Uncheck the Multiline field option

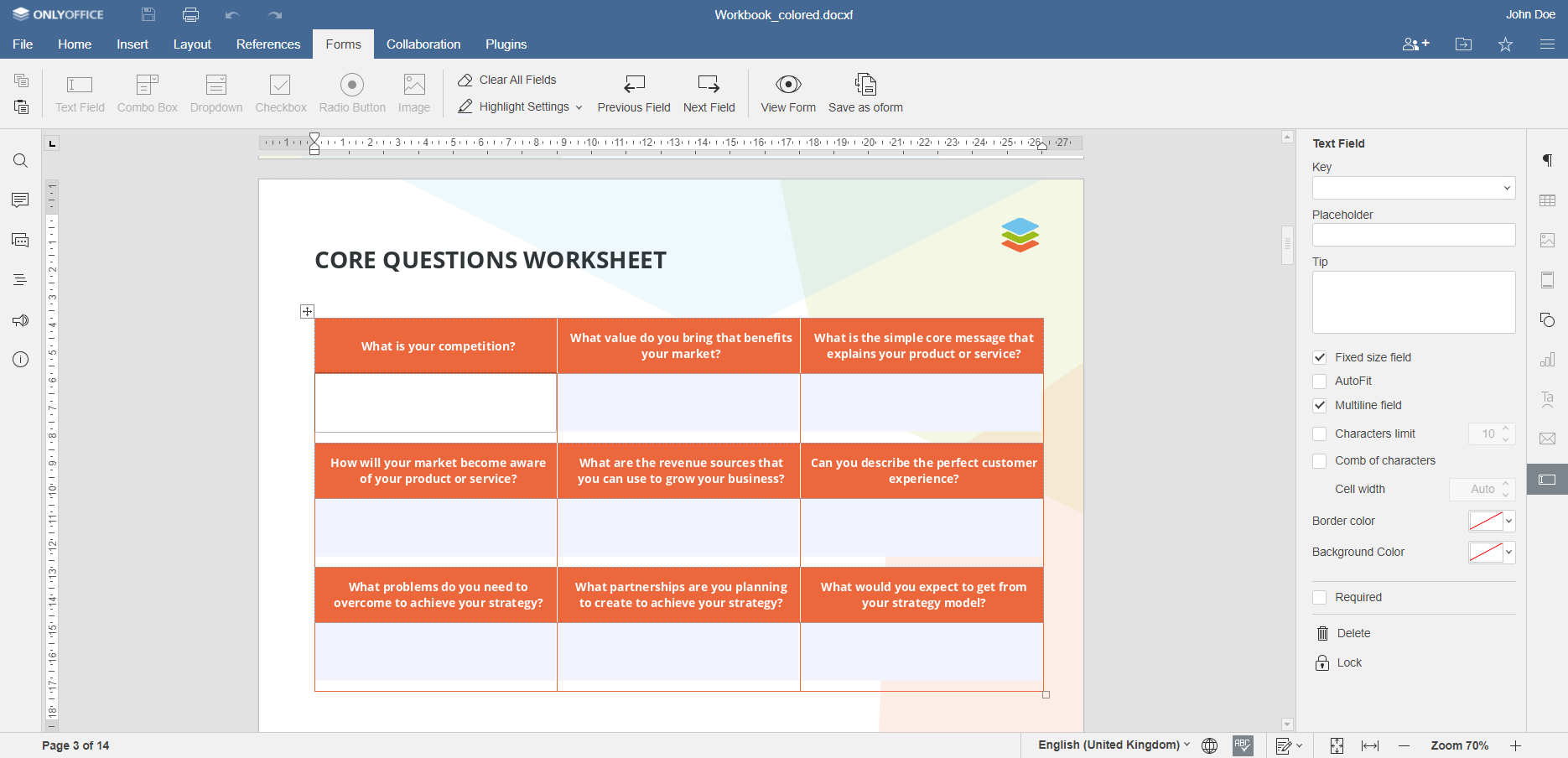point(1320,405)
